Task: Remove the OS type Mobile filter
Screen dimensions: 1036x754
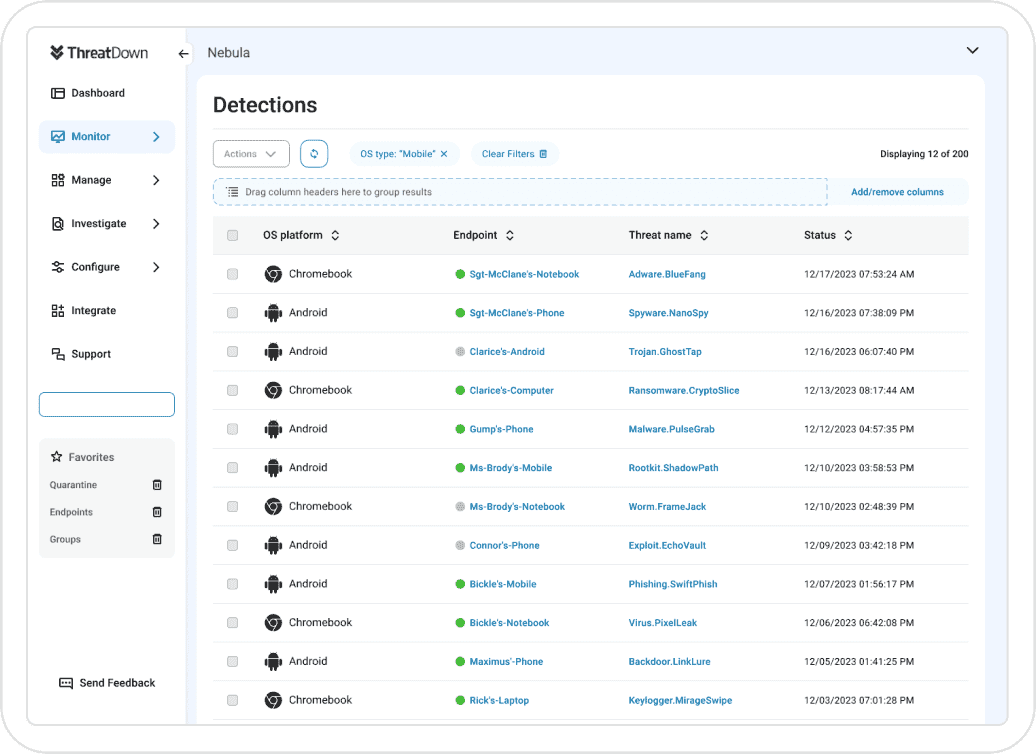Action: [444, 154]
